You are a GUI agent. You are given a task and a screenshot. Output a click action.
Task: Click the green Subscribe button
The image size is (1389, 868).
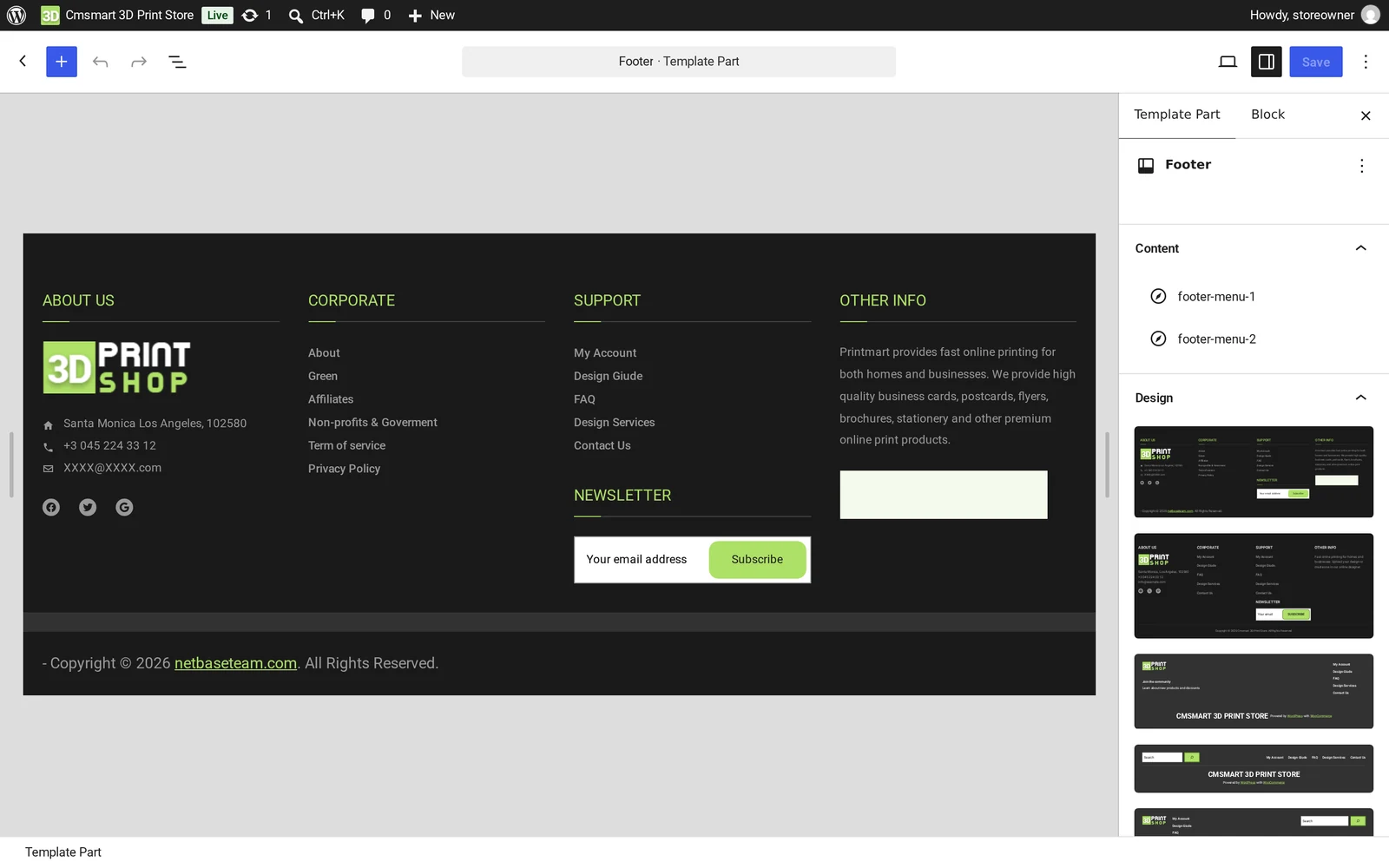coord(757,560)
